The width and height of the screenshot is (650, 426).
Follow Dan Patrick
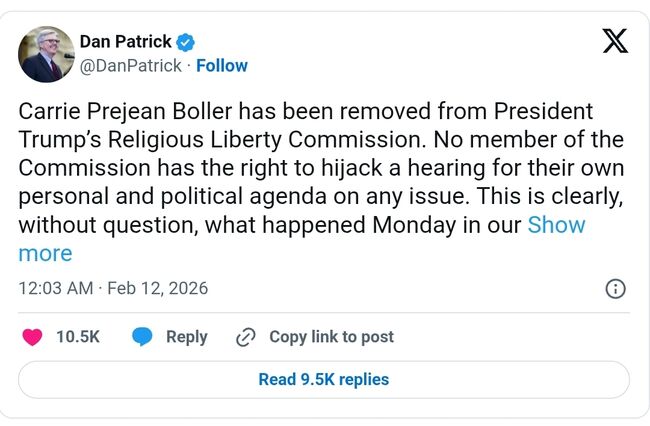(x=222, y=66)
